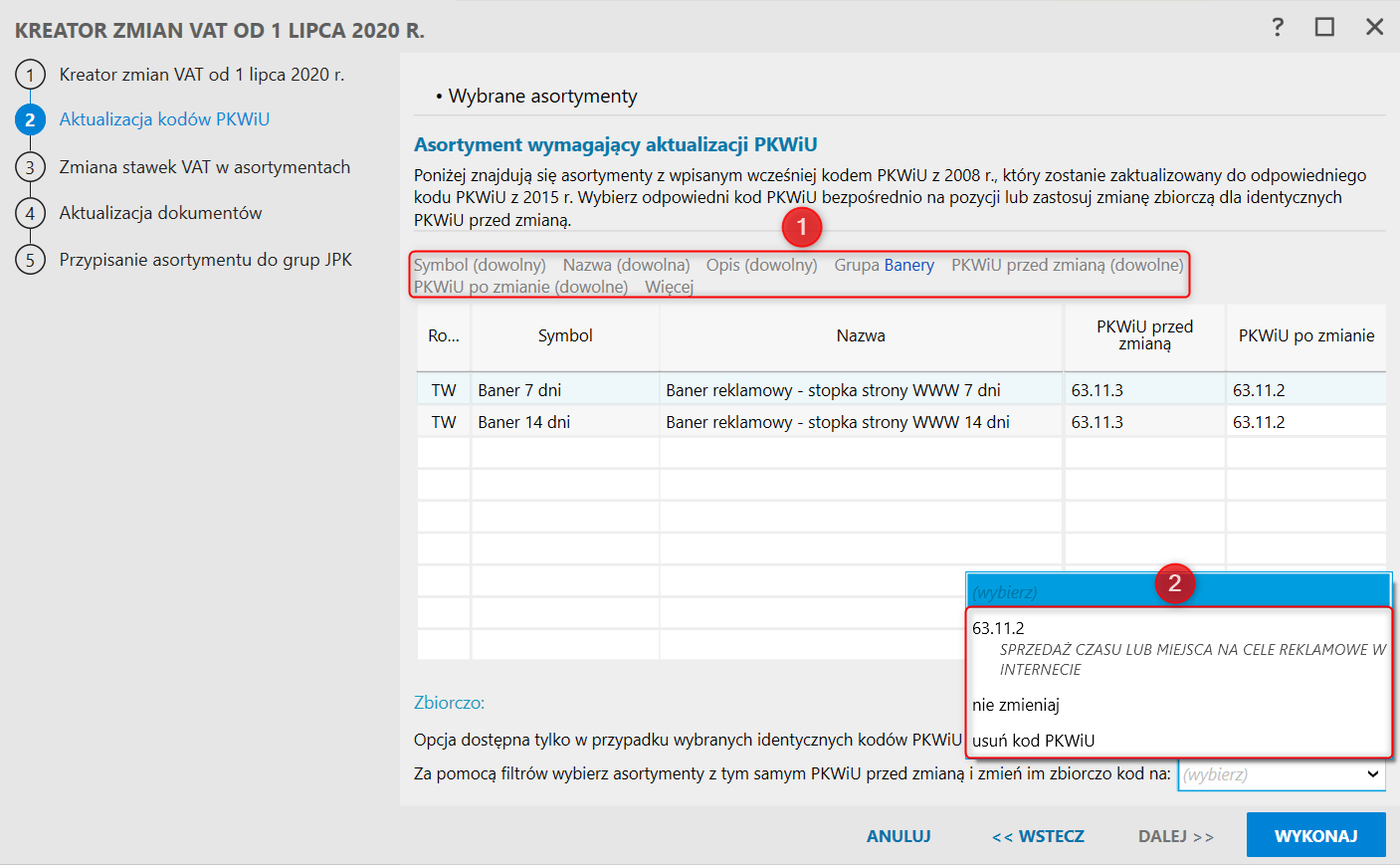Choose 63.11.2 option from dropdown list
This screenshot has width=1400, height=865.
[998, 628]
